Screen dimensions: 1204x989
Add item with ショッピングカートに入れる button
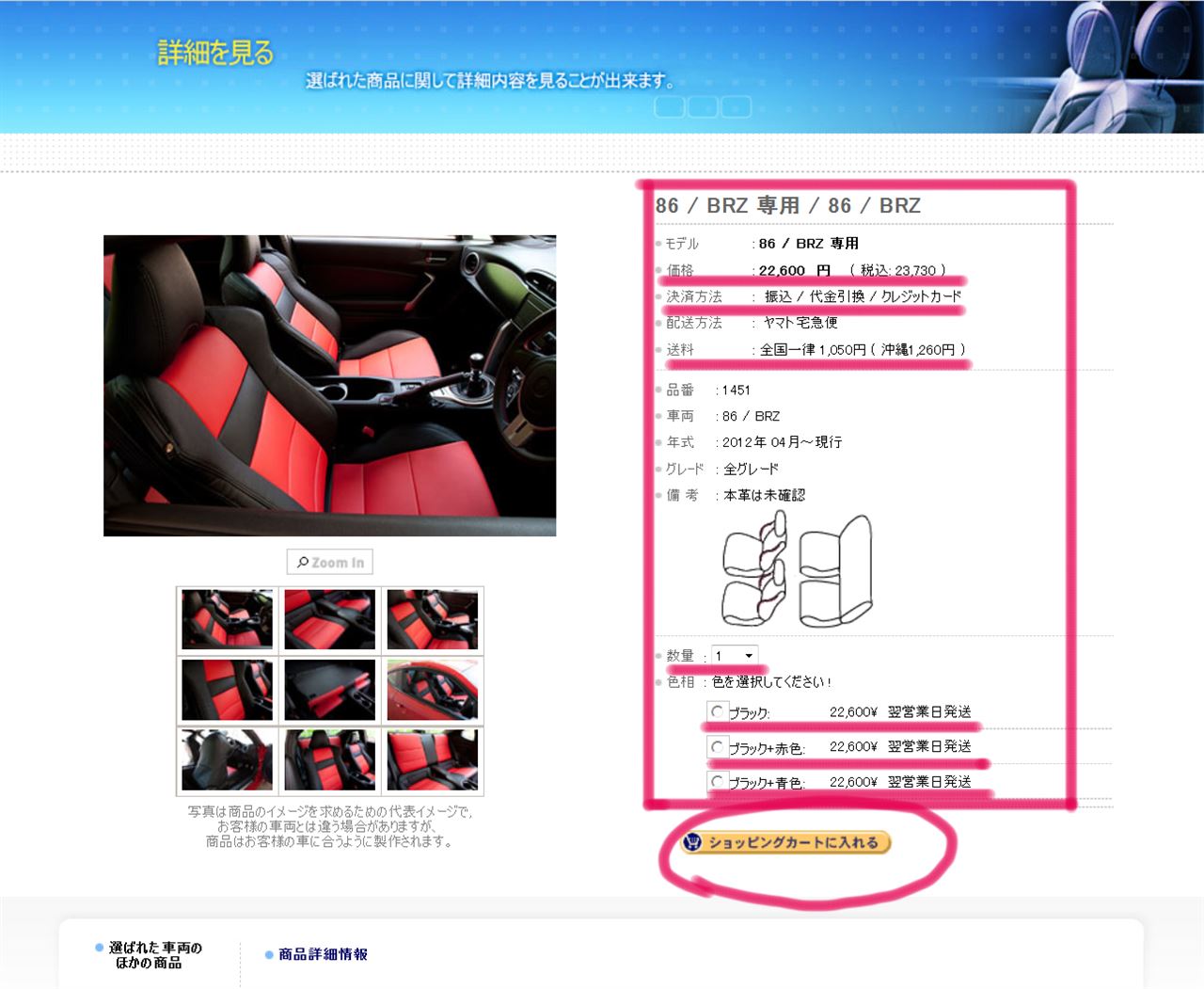point(785,842)
